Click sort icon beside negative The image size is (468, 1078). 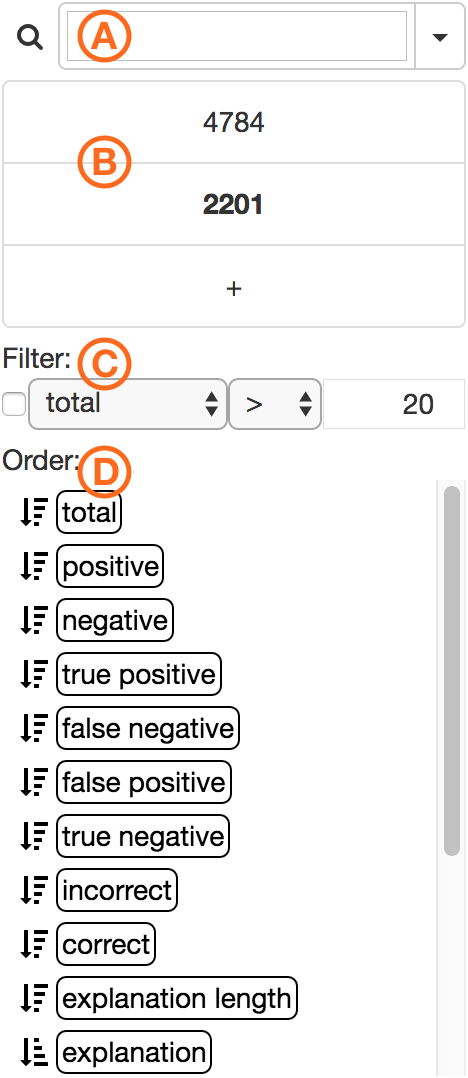point(34,620)
